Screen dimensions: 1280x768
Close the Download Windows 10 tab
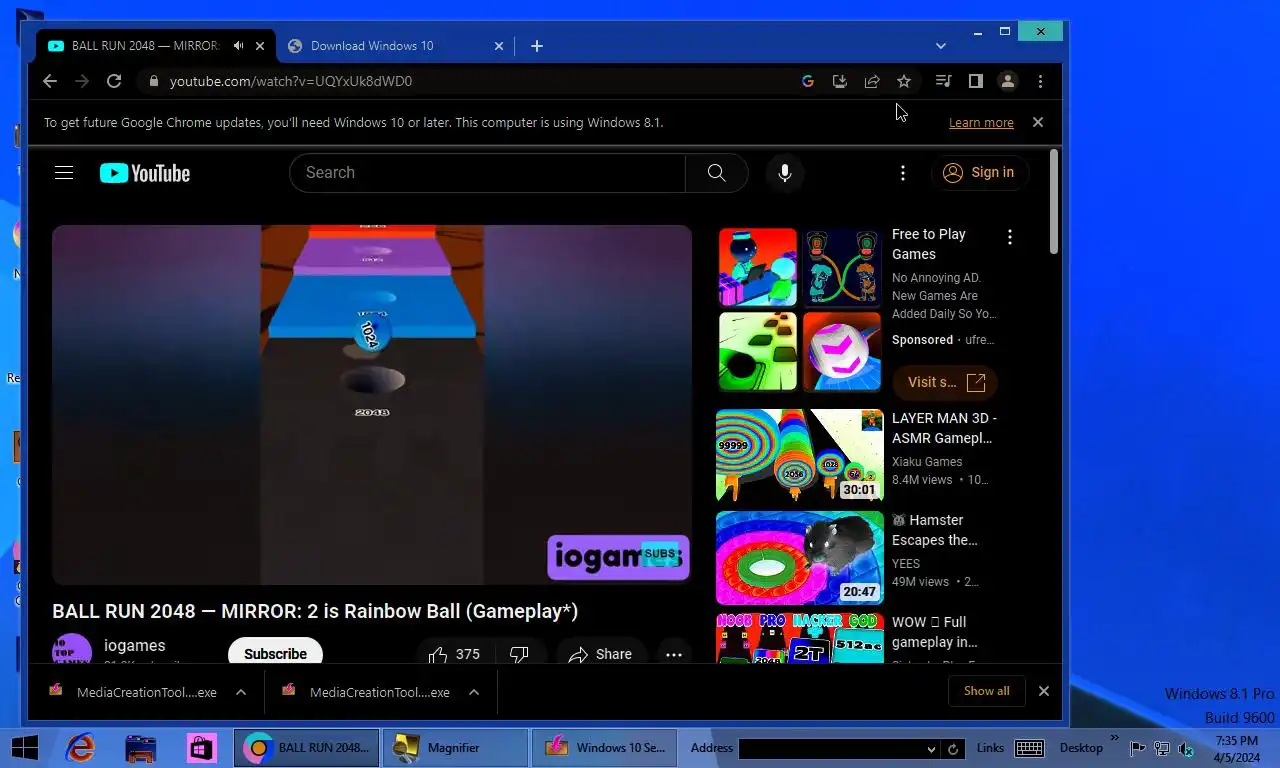[x=500, y=46]
